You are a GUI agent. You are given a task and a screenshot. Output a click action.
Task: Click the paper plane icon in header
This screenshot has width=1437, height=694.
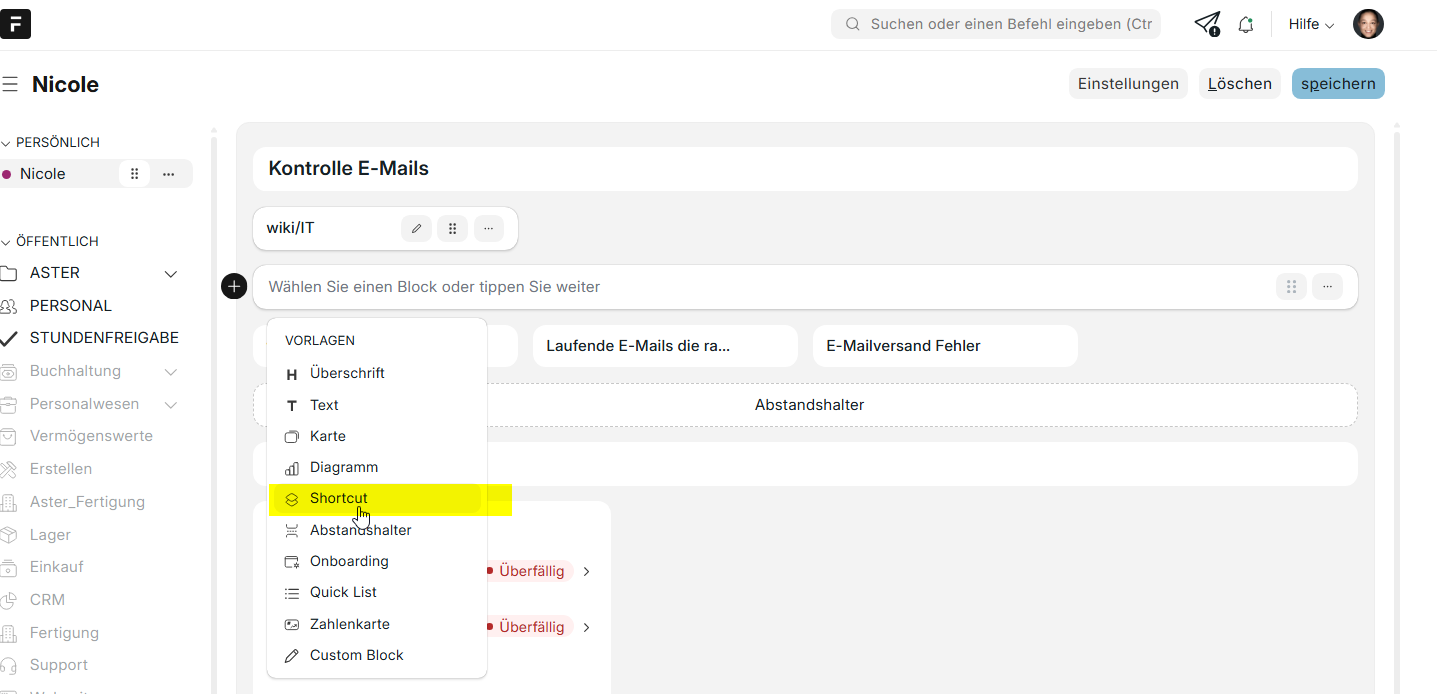coord(1207,24)
